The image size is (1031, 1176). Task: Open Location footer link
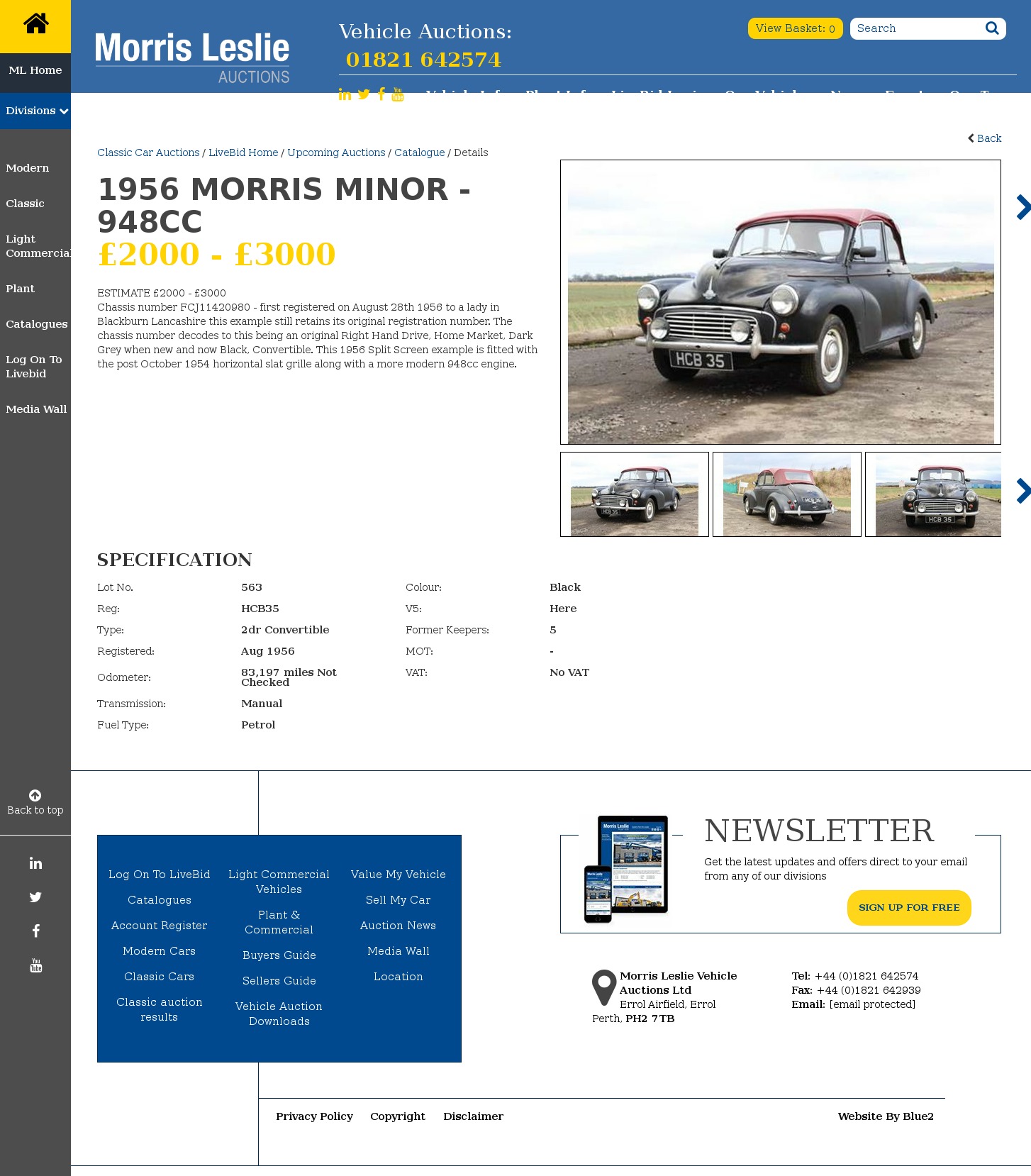tap(399, 977)
